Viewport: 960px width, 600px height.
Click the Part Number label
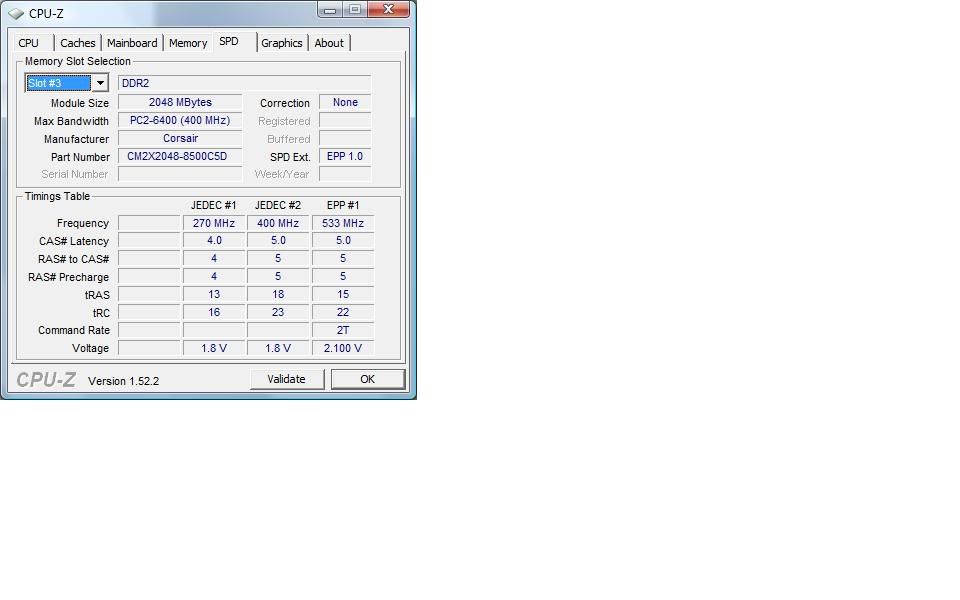tap(80, 157)
